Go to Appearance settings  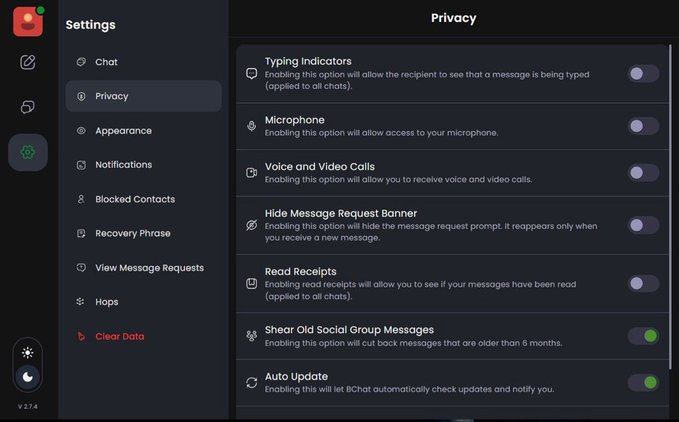tap(143, 130)
